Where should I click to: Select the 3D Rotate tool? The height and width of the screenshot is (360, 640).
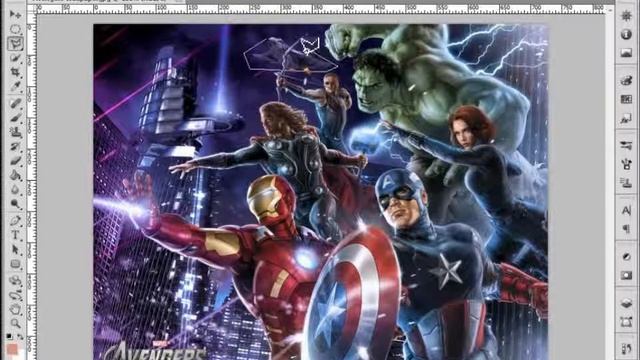(x=15, y=280)
